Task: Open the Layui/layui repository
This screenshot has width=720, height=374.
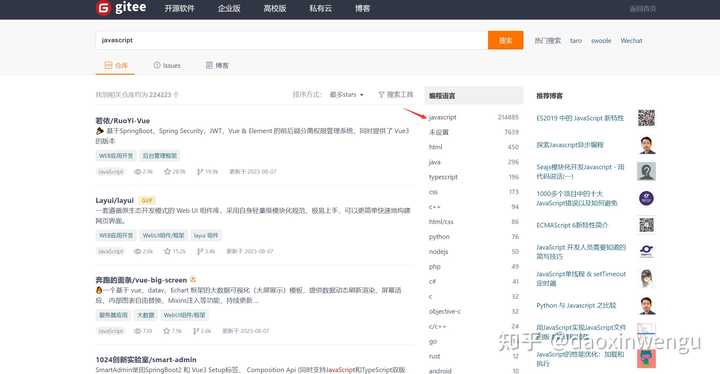Action: pyautogui.click(x=114, y=200)
